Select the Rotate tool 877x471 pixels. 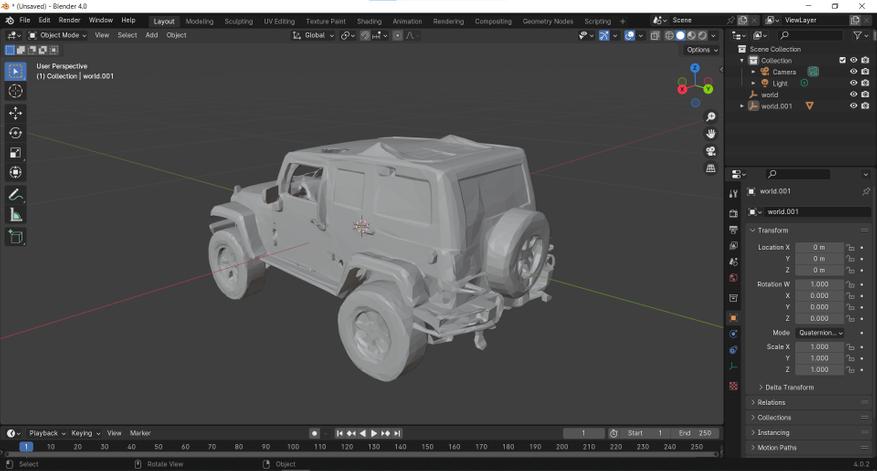(15, 133)
